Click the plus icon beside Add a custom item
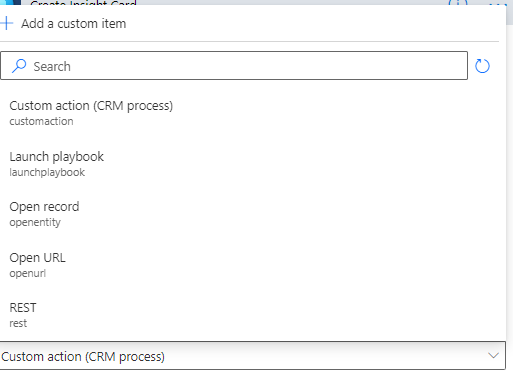 (x=6, y=23)
